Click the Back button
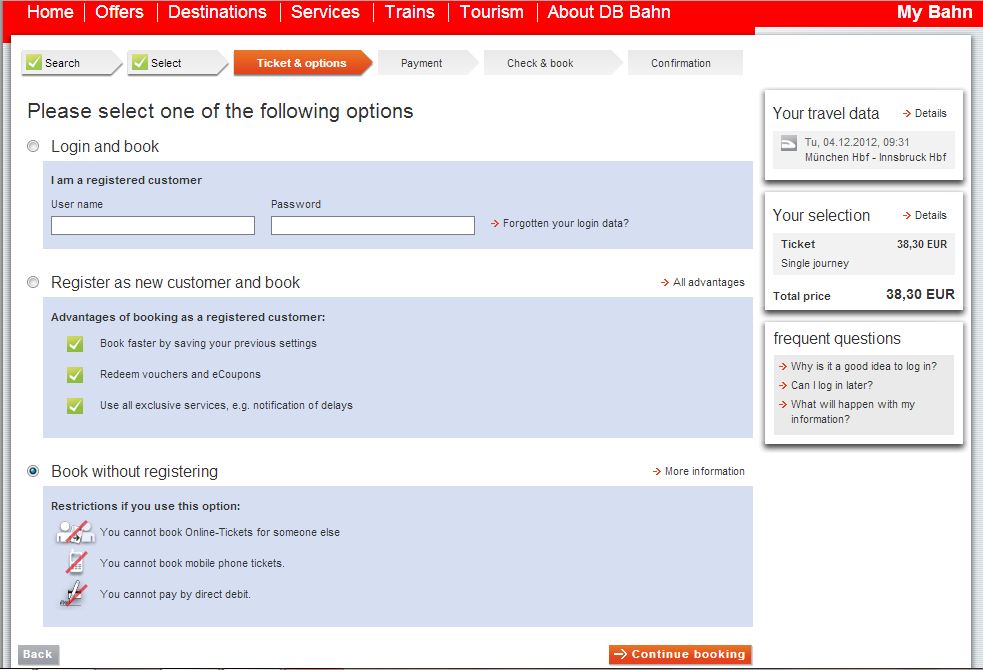Viewport: 983px width, 670px height. pos(38,654)
